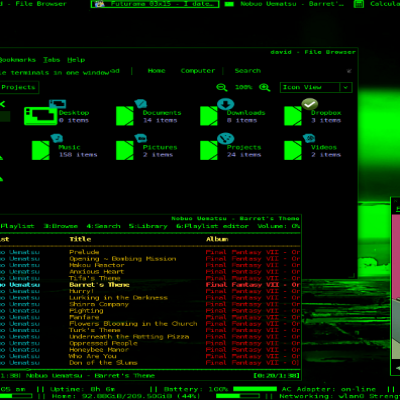The image size is (400, 400).
Task: Click the Search toolbar button
Action: 248,71
